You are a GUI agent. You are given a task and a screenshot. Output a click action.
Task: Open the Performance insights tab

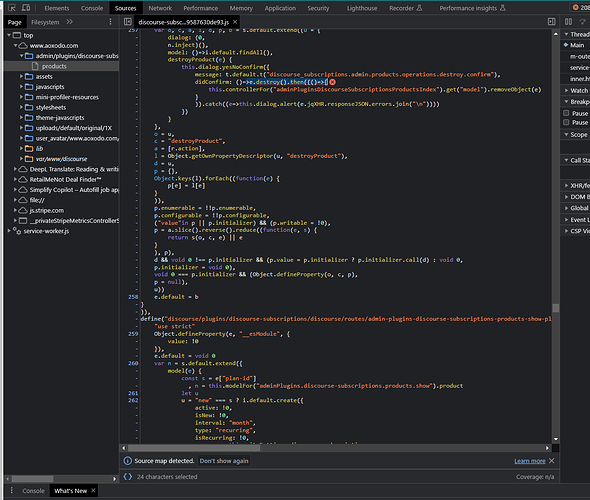(x=472, y=8)
